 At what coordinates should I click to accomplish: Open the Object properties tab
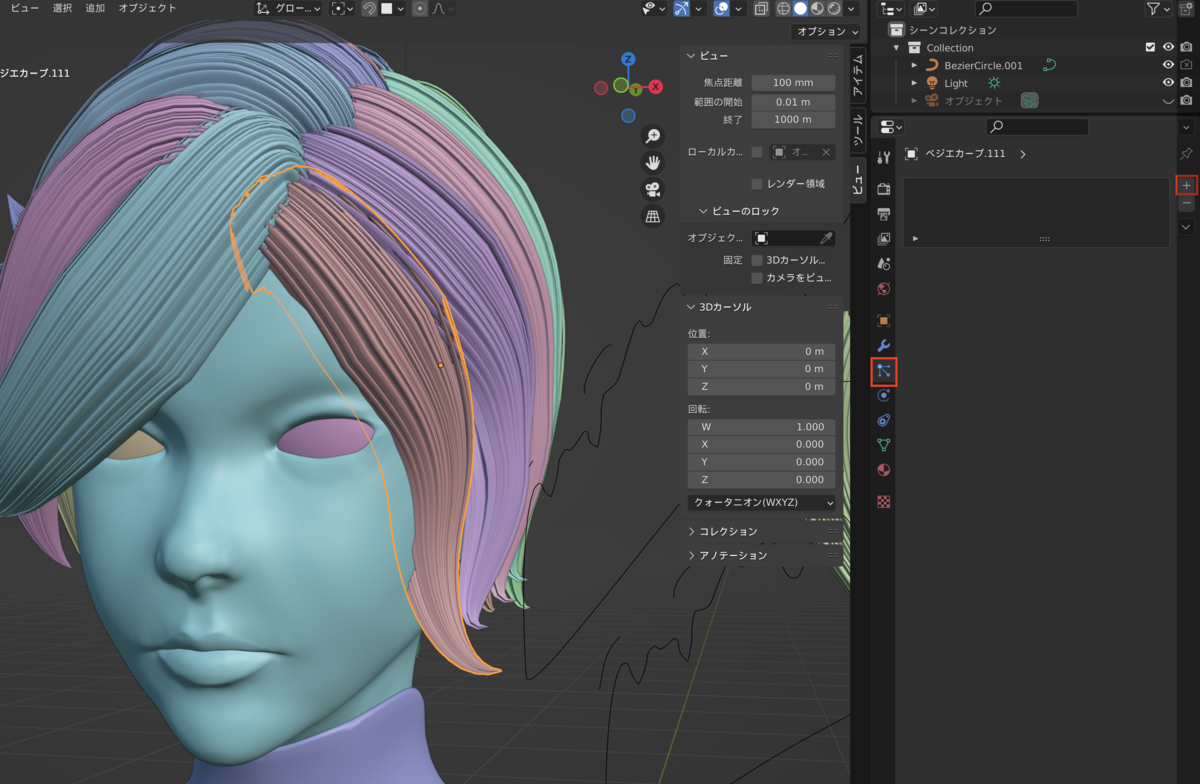[883, 321]
